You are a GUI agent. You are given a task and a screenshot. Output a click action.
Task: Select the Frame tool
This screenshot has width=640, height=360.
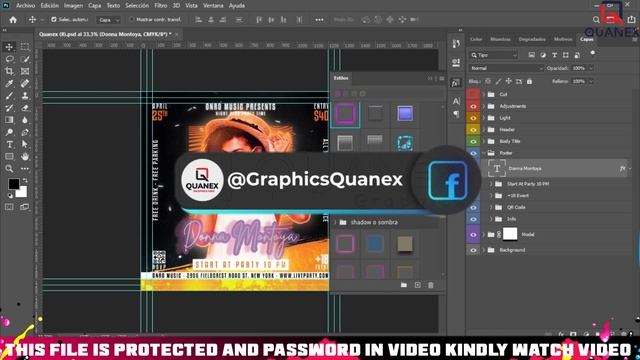(25, 71)
